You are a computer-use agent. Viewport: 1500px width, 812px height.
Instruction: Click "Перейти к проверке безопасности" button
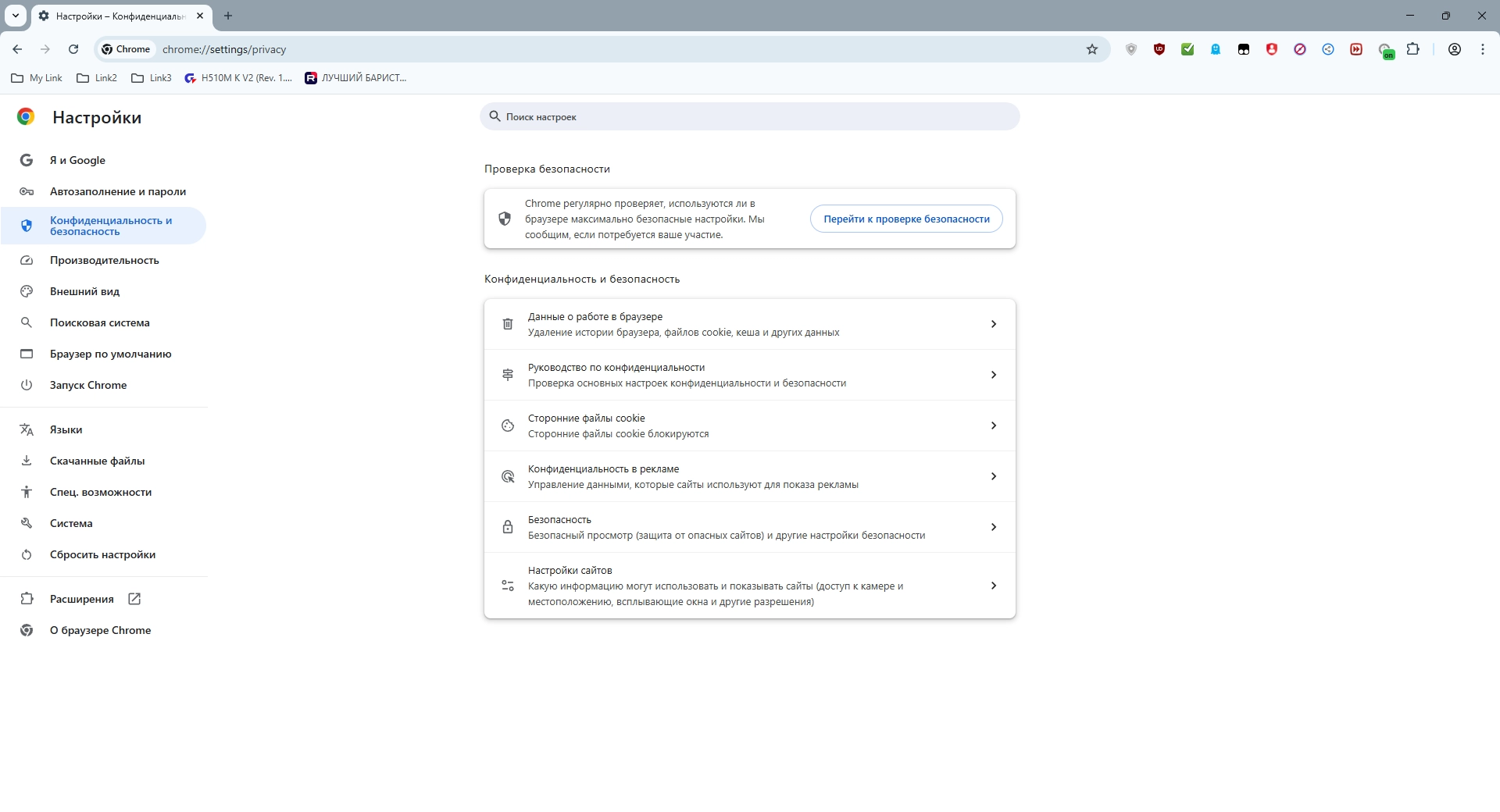(x=906, y=219)
